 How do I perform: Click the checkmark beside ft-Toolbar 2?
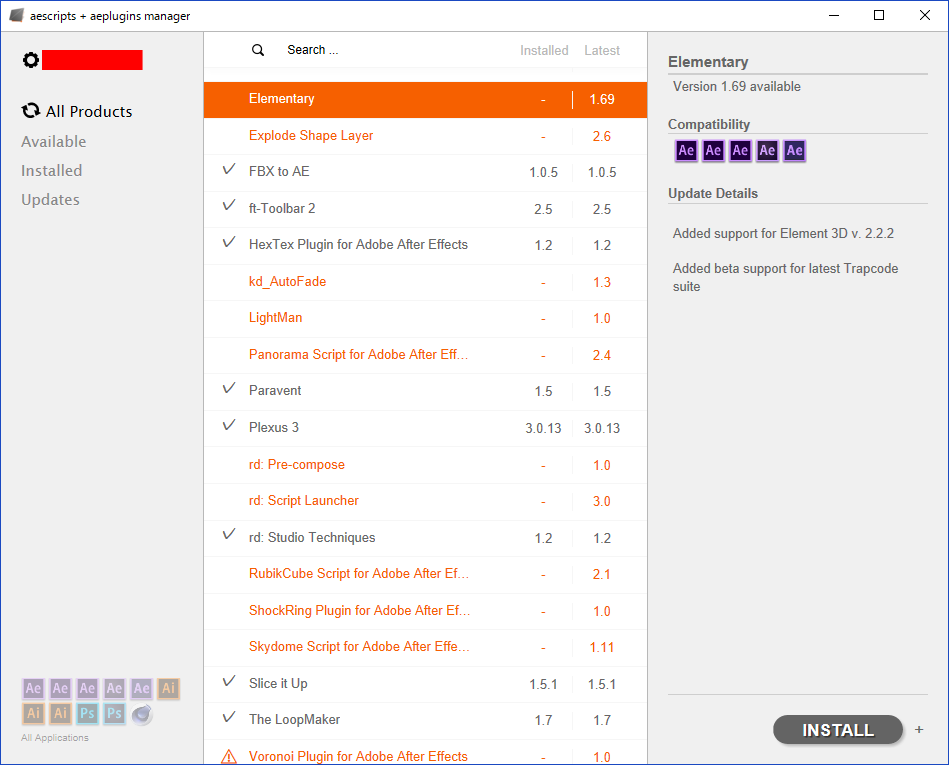[229, 206]
